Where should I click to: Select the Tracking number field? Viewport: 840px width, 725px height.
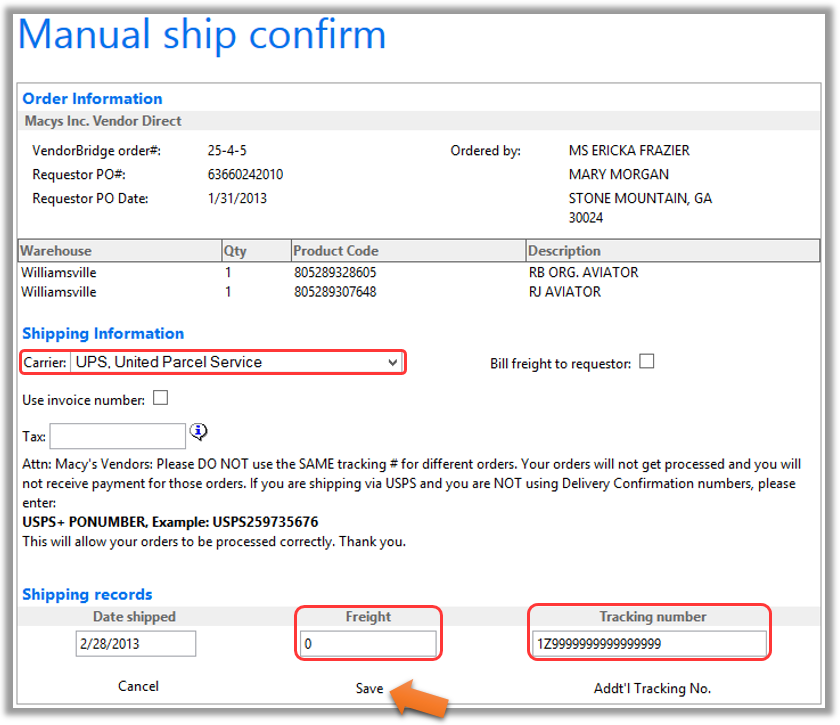649,644
